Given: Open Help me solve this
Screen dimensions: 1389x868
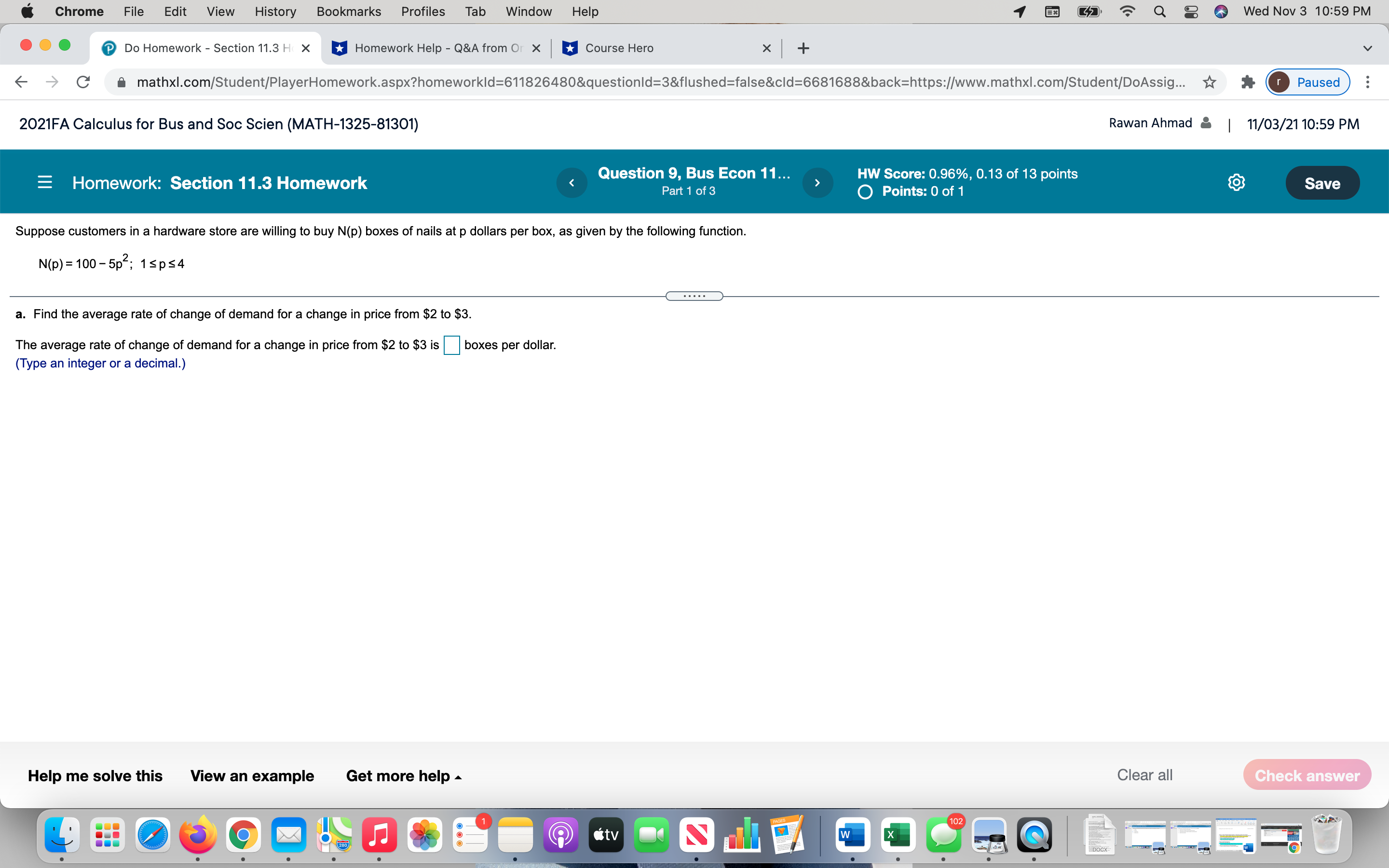Looking at the screenshot, I should (95, 775).
